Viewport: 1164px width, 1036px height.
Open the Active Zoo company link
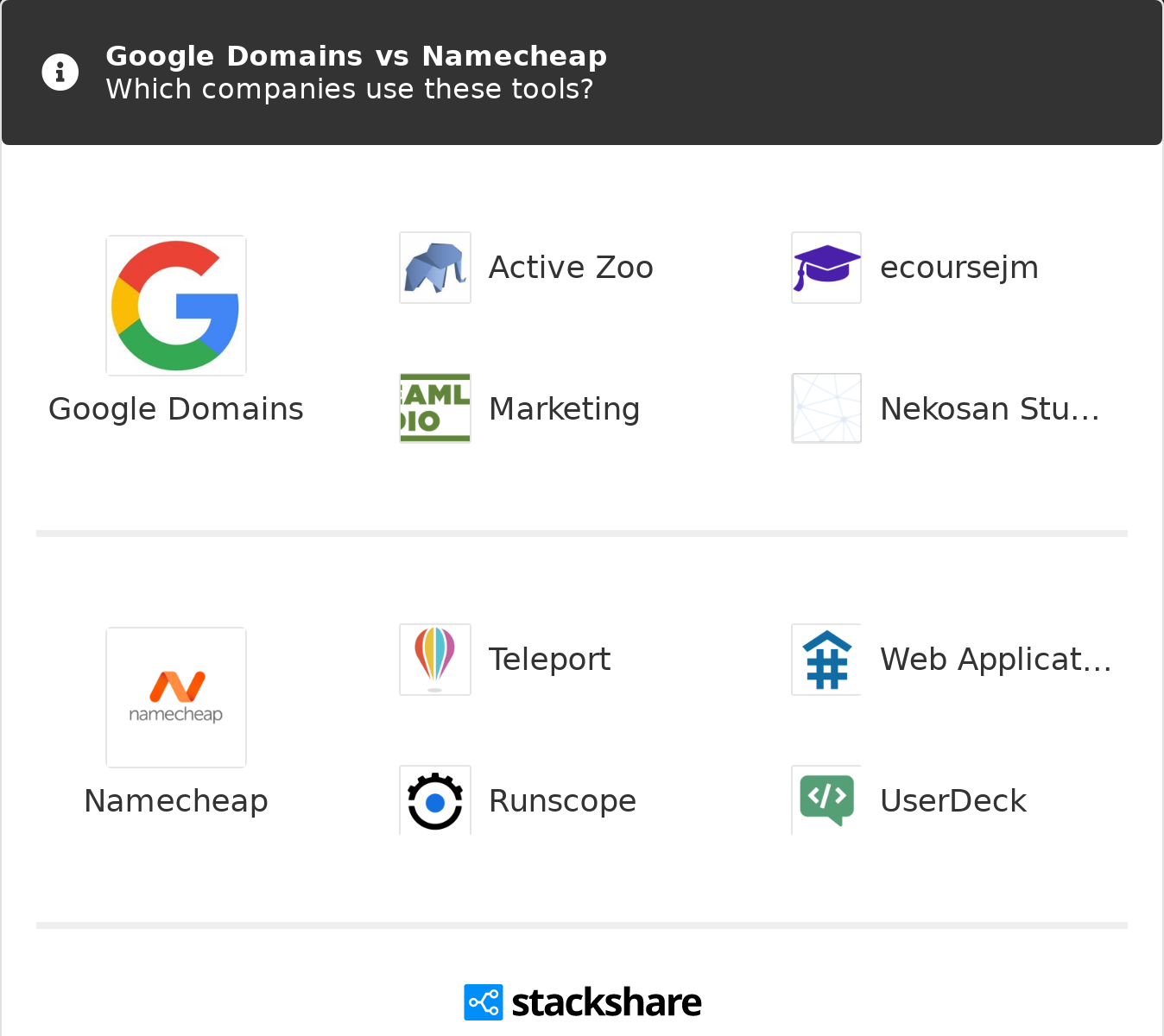[x=571, y=268]
